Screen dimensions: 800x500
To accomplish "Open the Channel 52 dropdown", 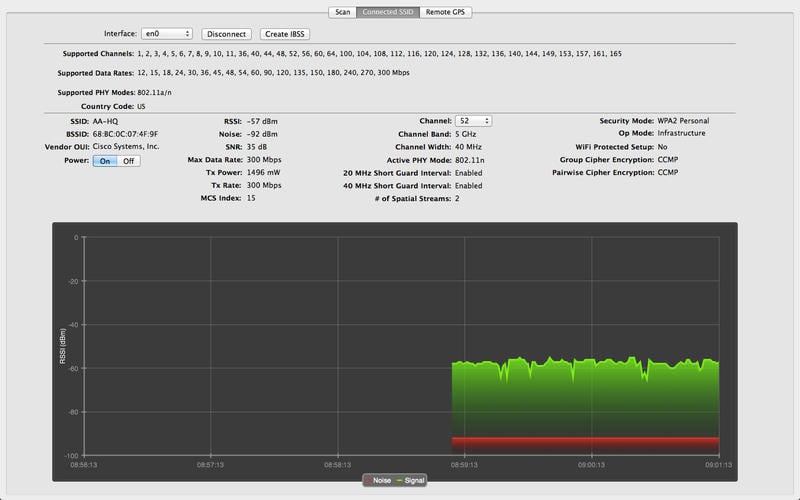I will tap(473, 121).
